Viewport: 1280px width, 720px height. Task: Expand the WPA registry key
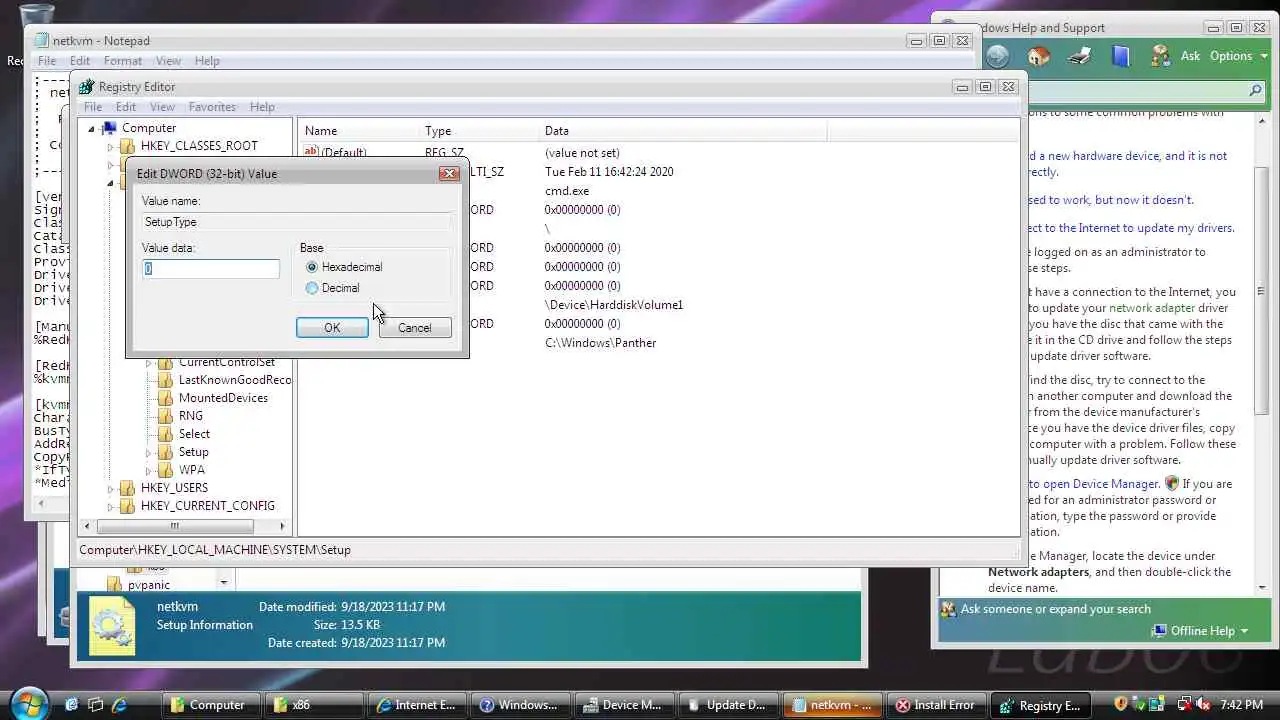coord(149,470)
